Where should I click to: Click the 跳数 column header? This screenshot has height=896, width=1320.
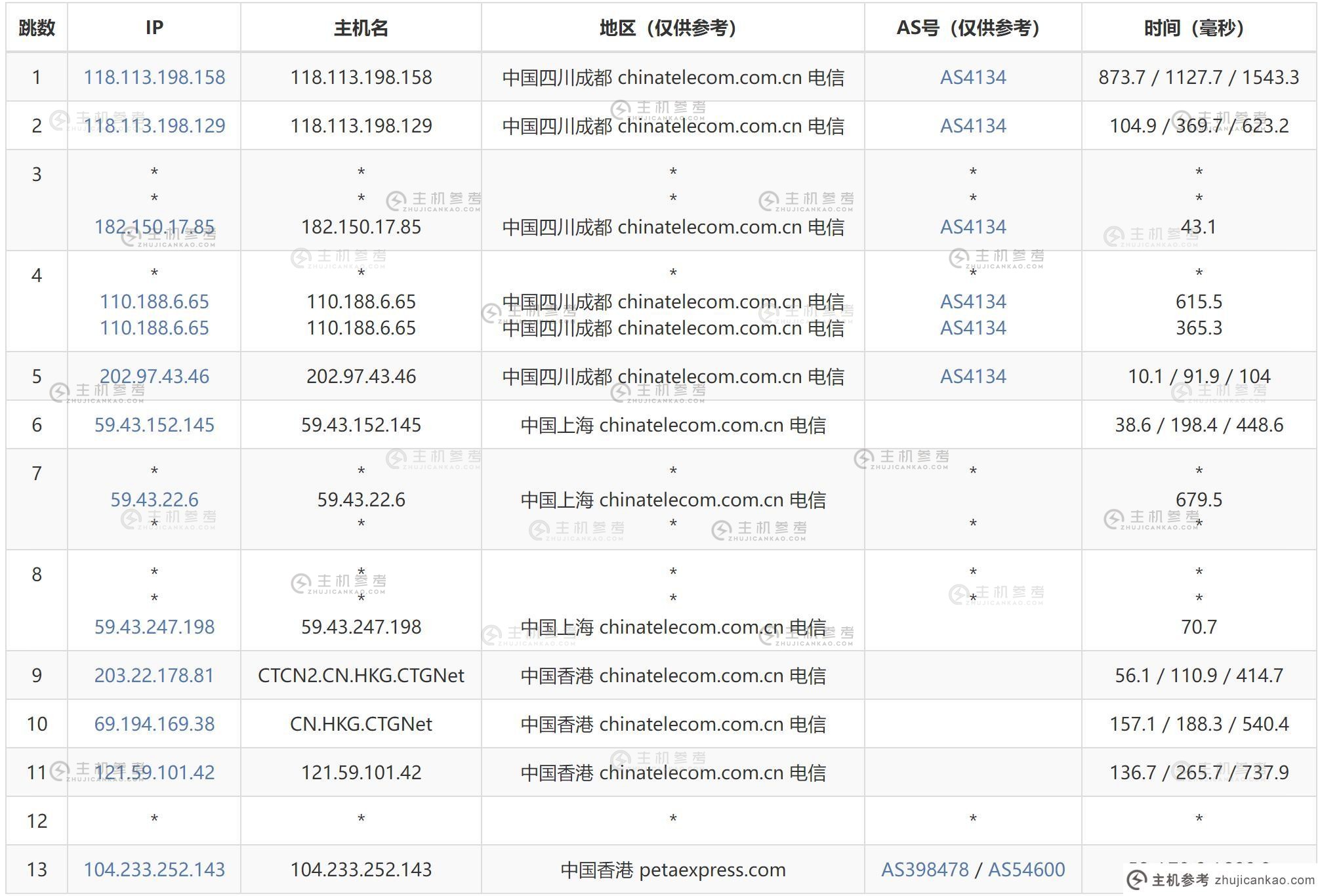click(x=37, y=28)
